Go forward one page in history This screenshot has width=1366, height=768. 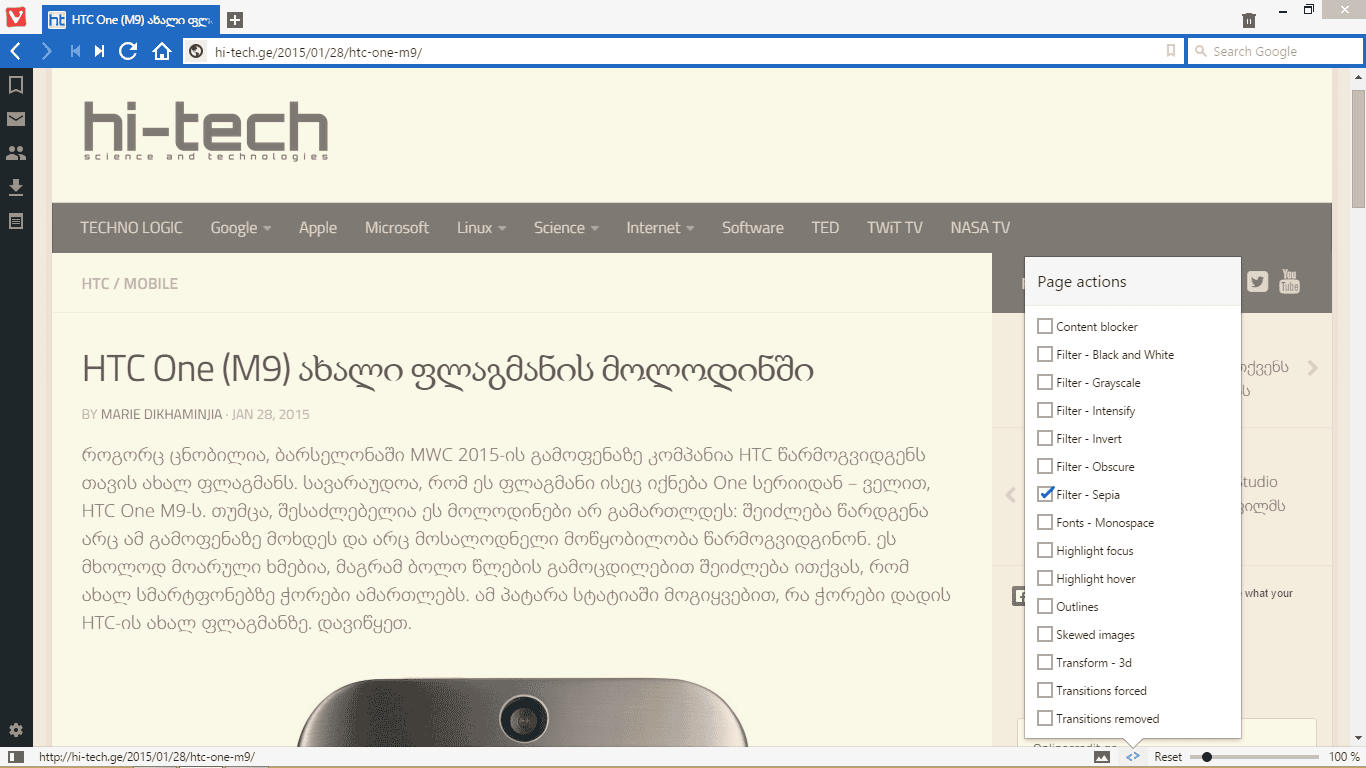(x=46, y=51)
